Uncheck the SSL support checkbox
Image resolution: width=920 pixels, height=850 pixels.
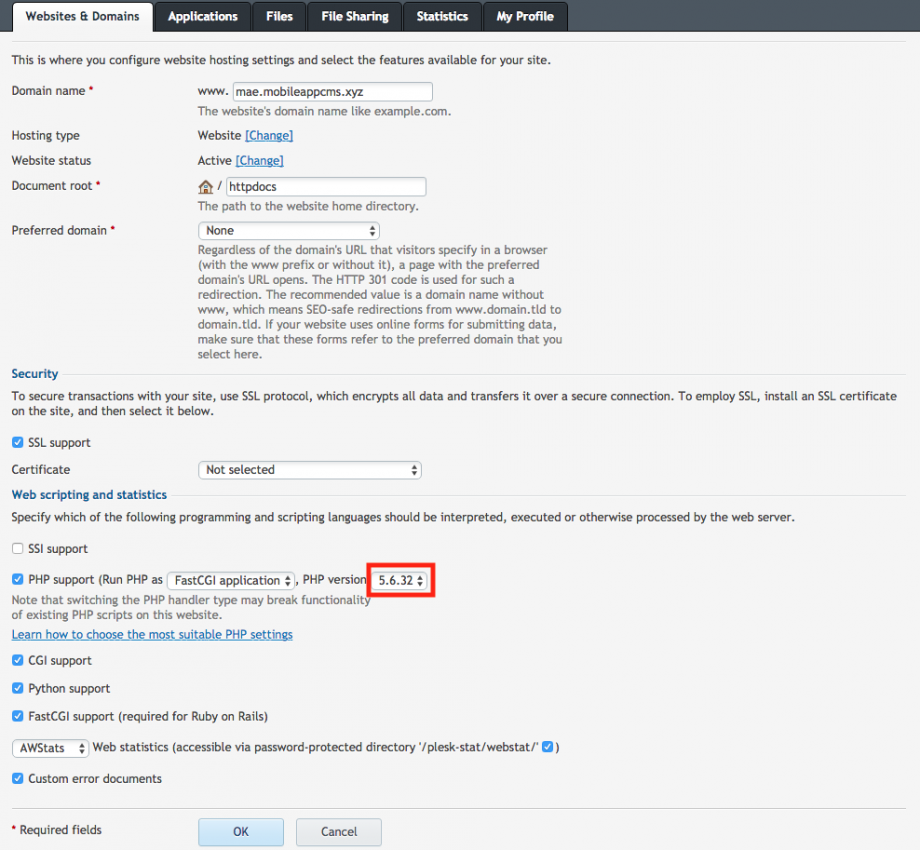tap(18, 443)
